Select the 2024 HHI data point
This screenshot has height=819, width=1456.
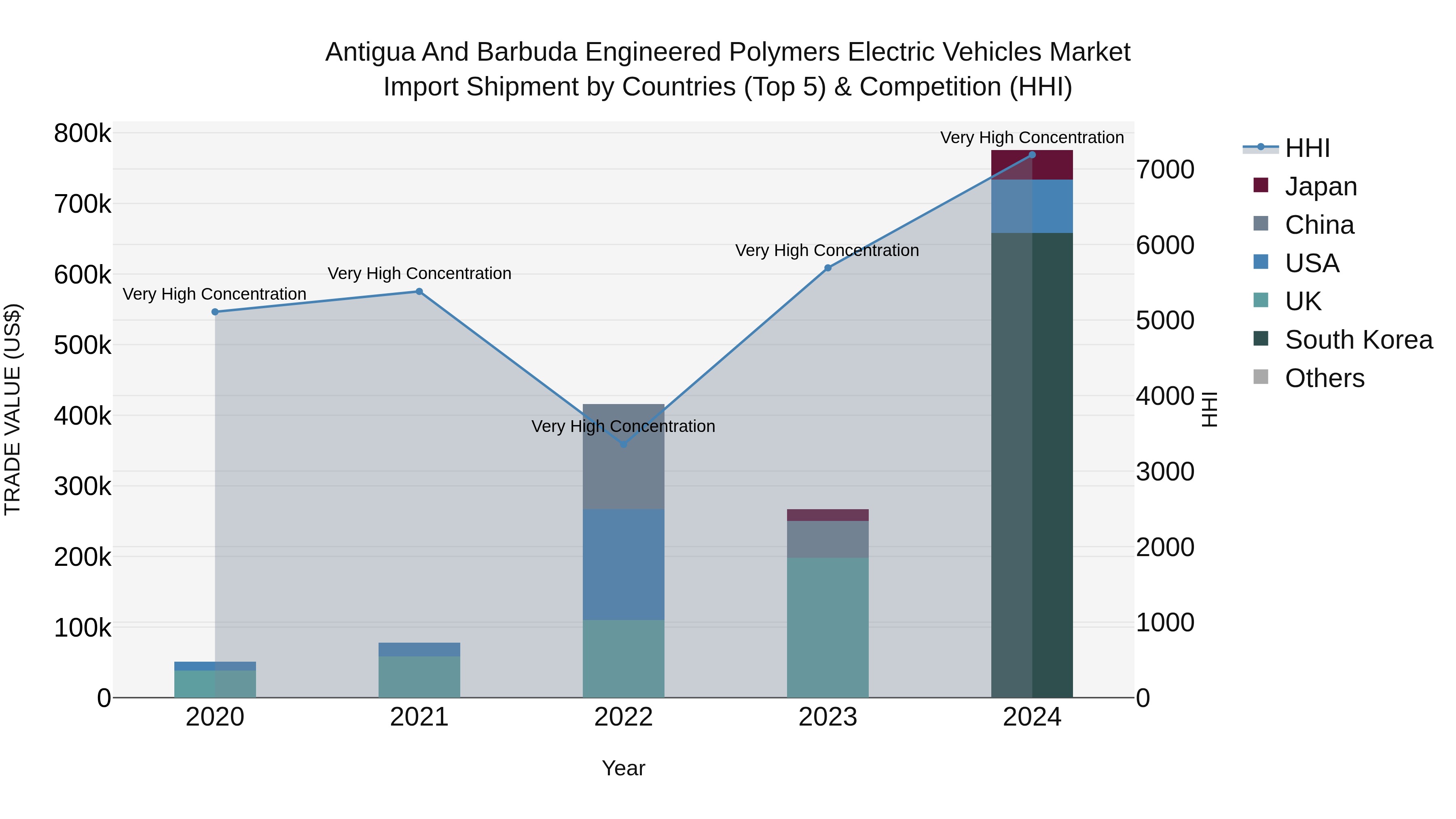[x=1032, y=155]
